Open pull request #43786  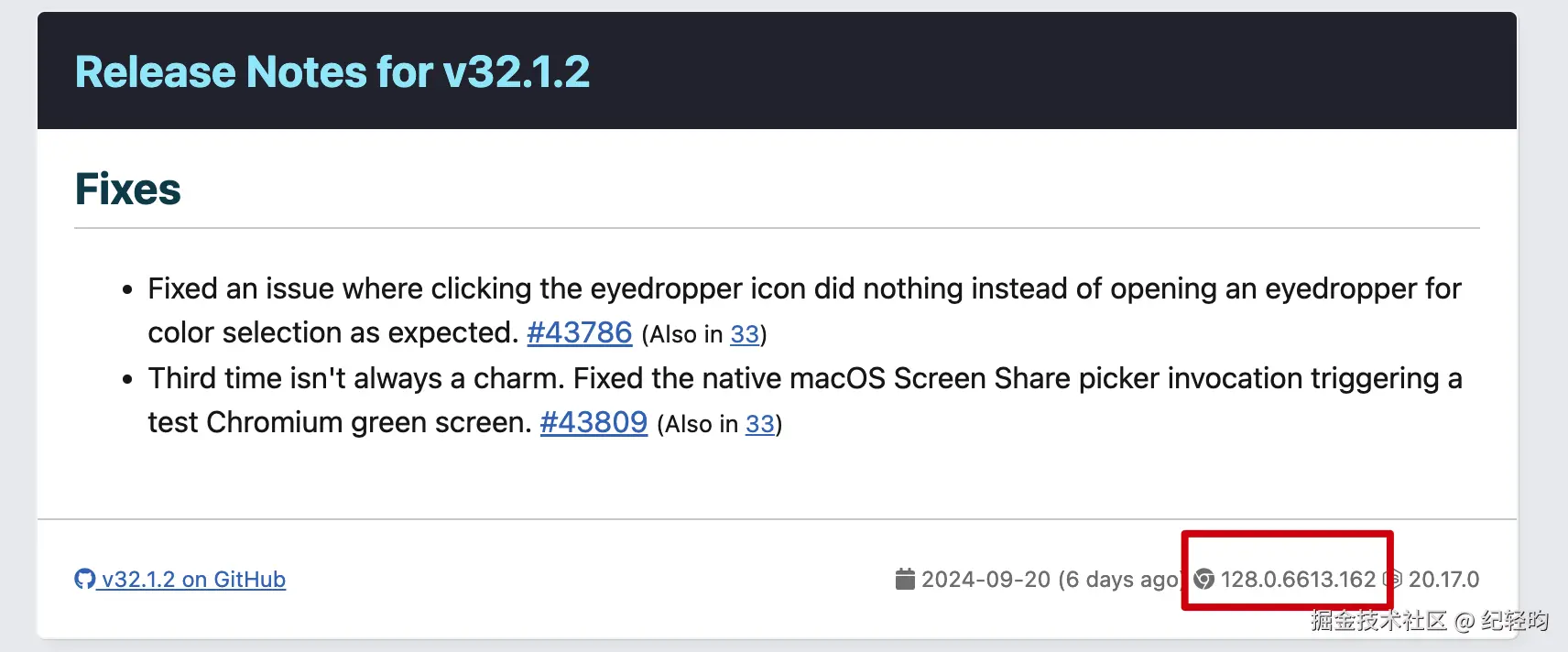pyautogui.click(x=579, y=332)
